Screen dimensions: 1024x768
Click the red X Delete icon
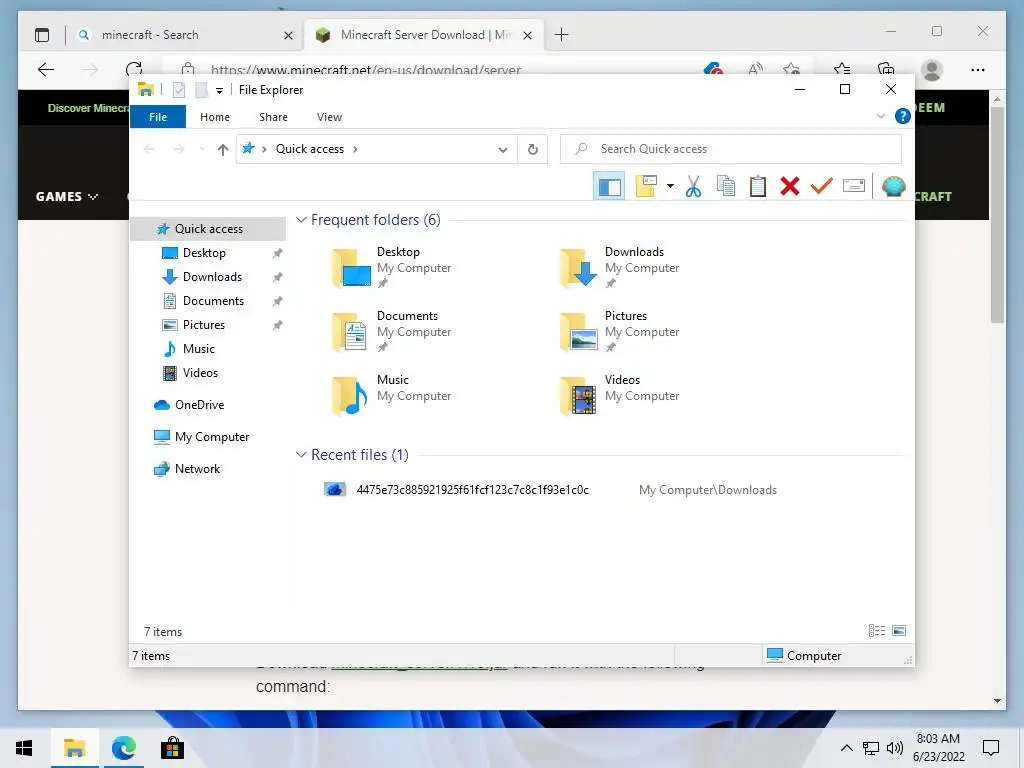(x=790, y=187)
